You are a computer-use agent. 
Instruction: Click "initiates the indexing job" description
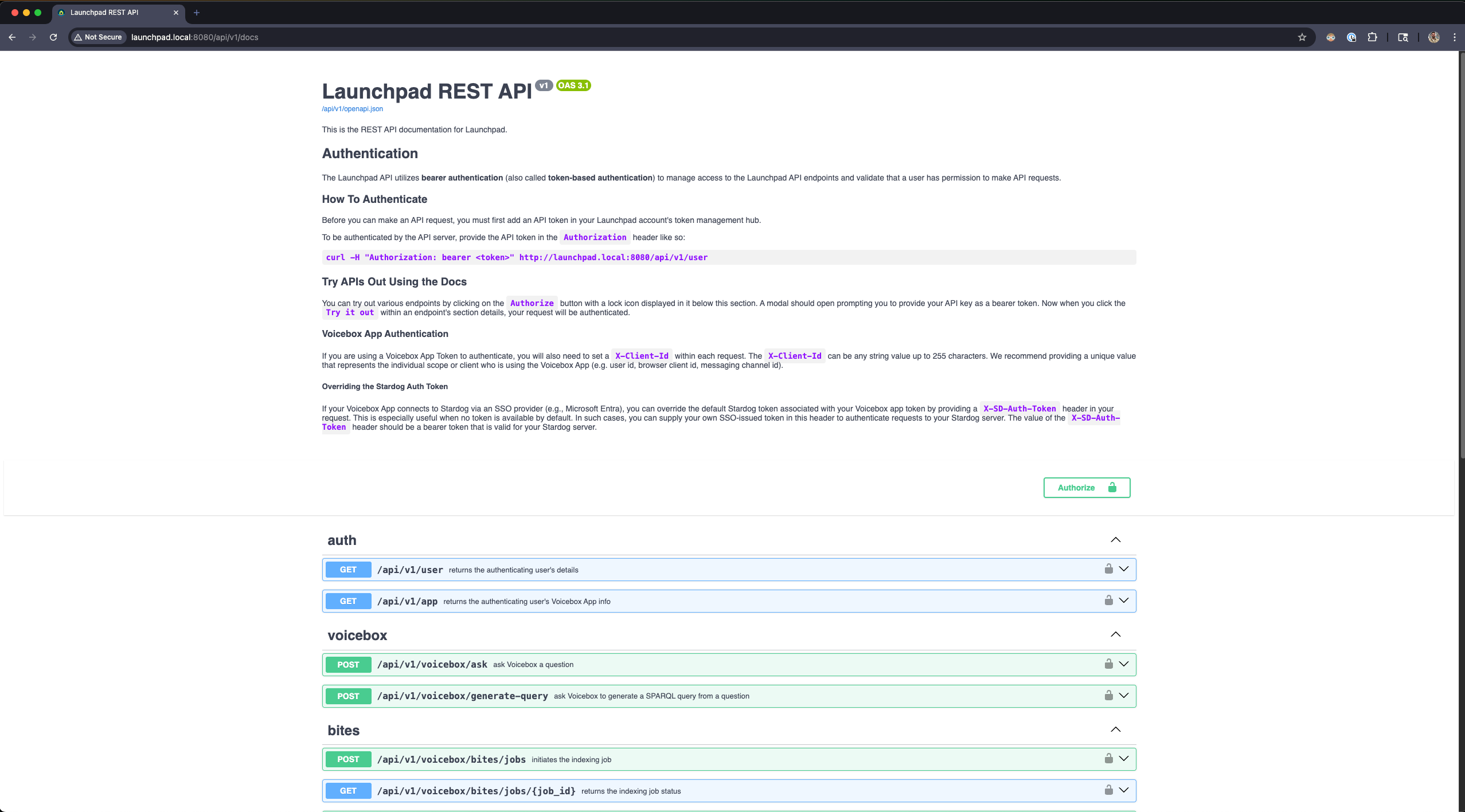pyautogui.click(x=571, y=760)
